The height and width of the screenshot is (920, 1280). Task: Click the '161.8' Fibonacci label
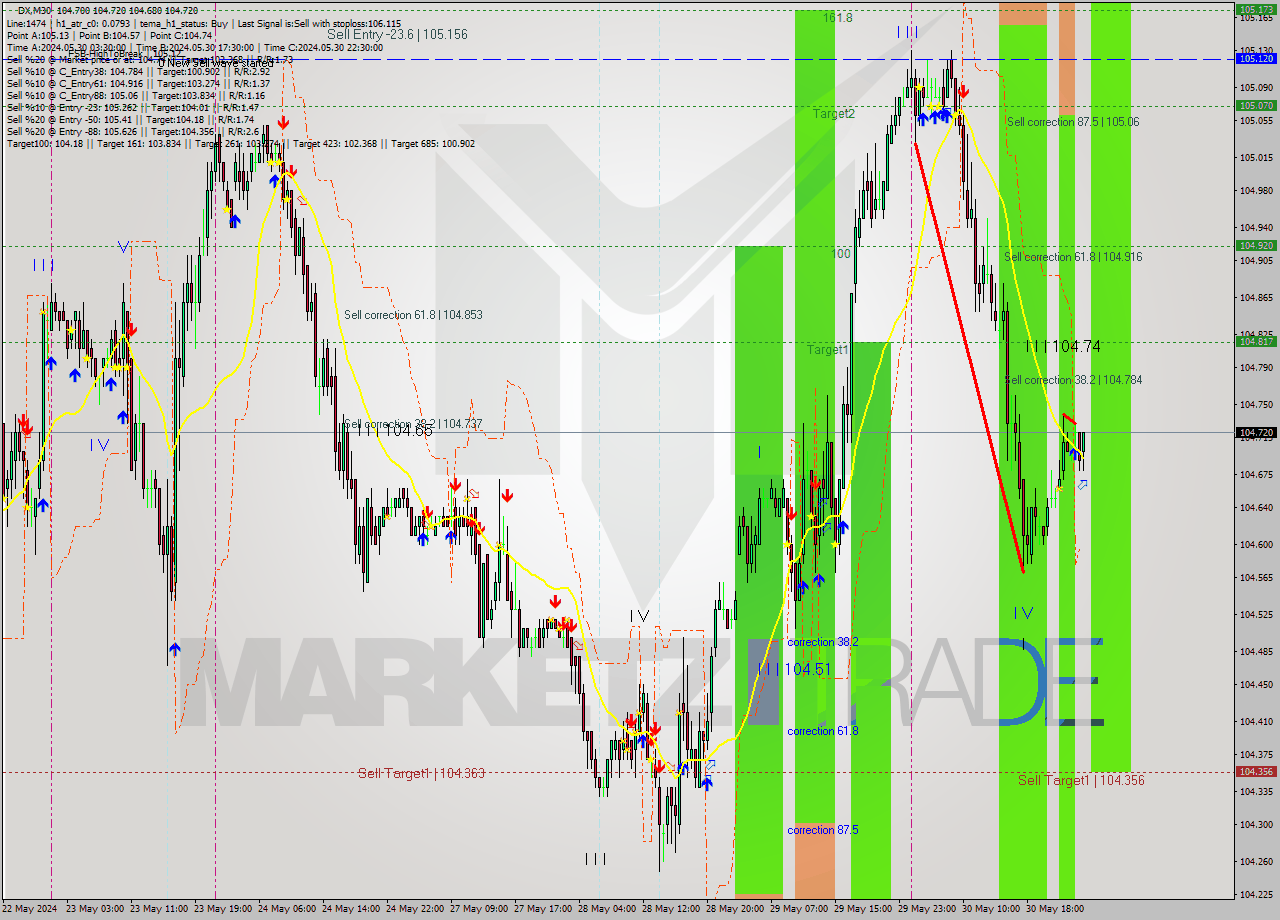[838, 18]
